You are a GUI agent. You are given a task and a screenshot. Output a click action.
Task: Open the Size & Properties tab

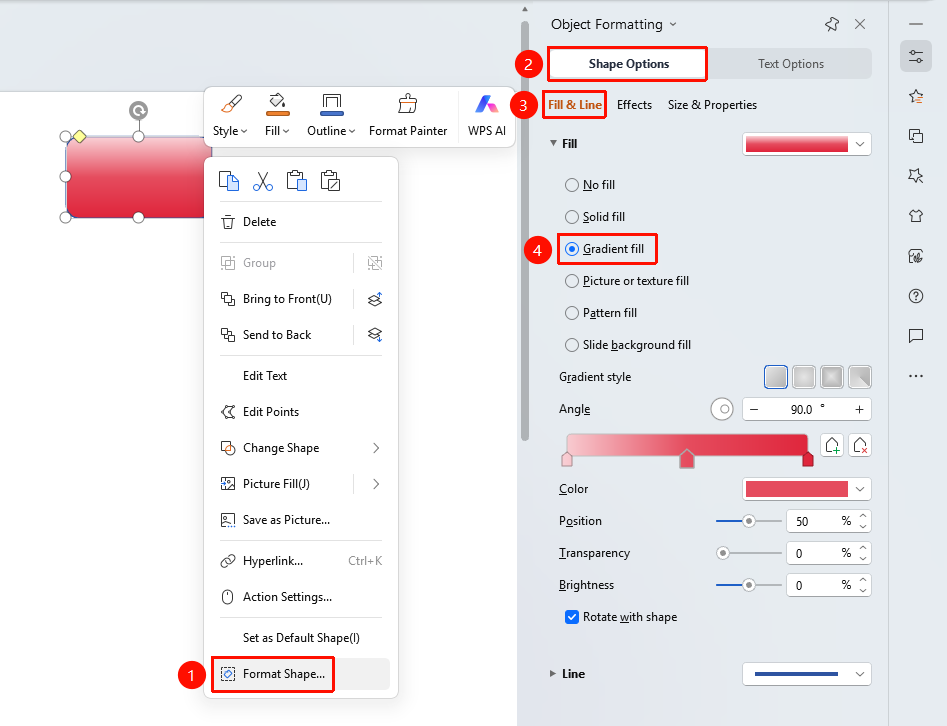pyautogui.click(x=712, y=104)
